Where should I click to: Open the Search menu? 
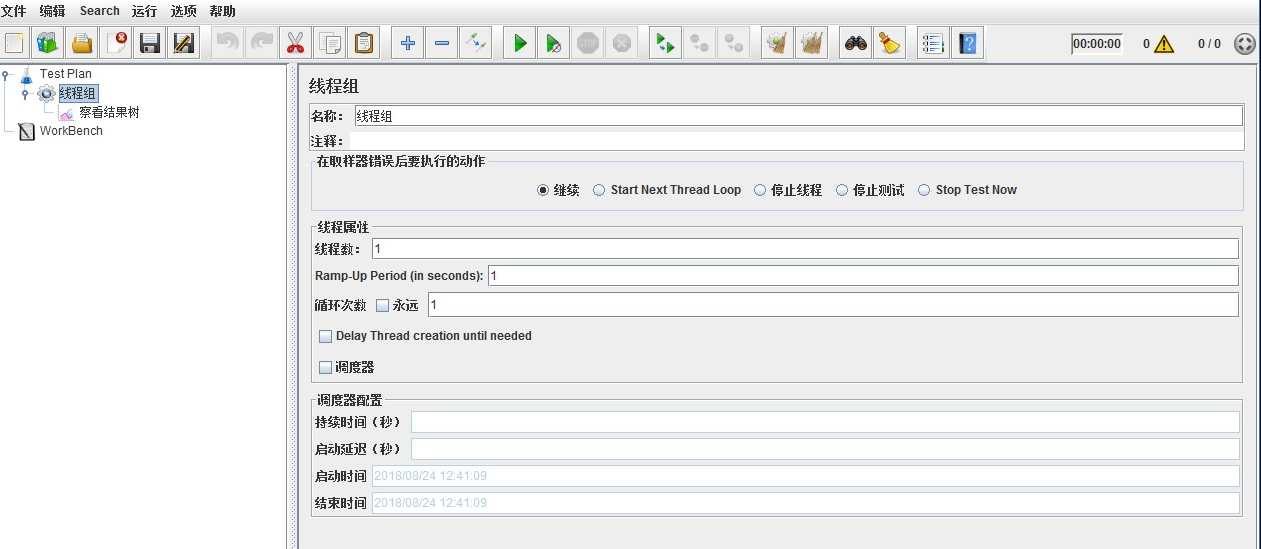click(100, 11)
